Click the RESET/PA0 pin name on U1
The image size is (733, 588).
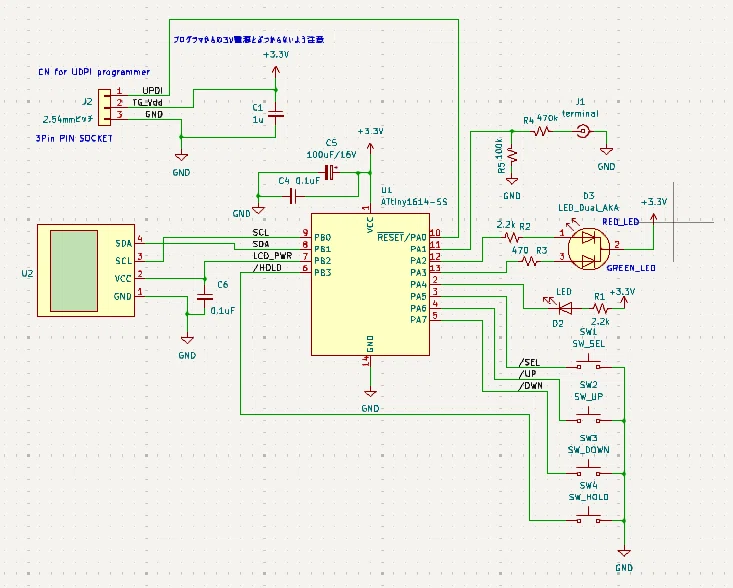[402, 237]
